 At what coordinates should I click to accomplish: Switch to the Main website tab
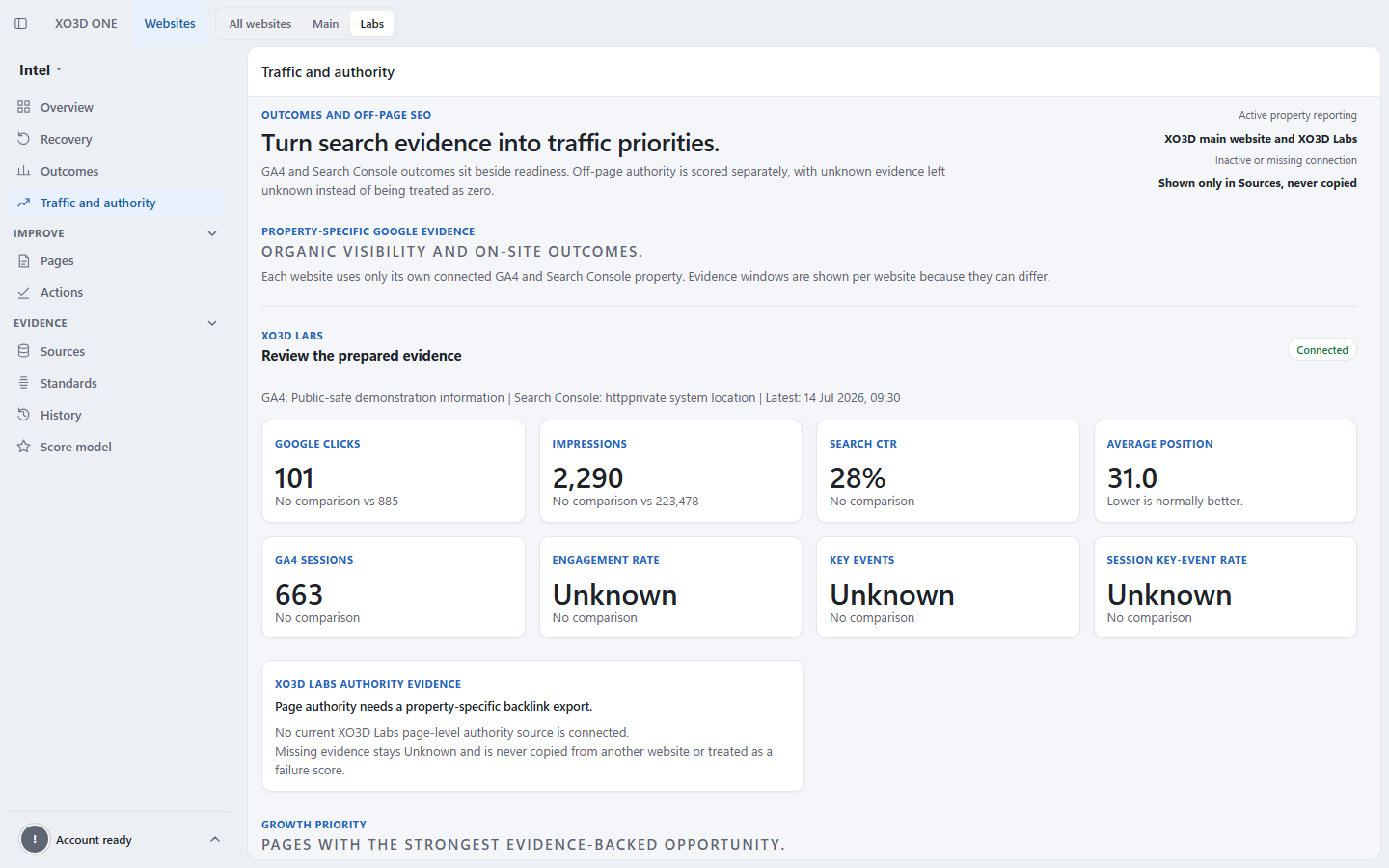pyautogui.click(x=326, y=24)
